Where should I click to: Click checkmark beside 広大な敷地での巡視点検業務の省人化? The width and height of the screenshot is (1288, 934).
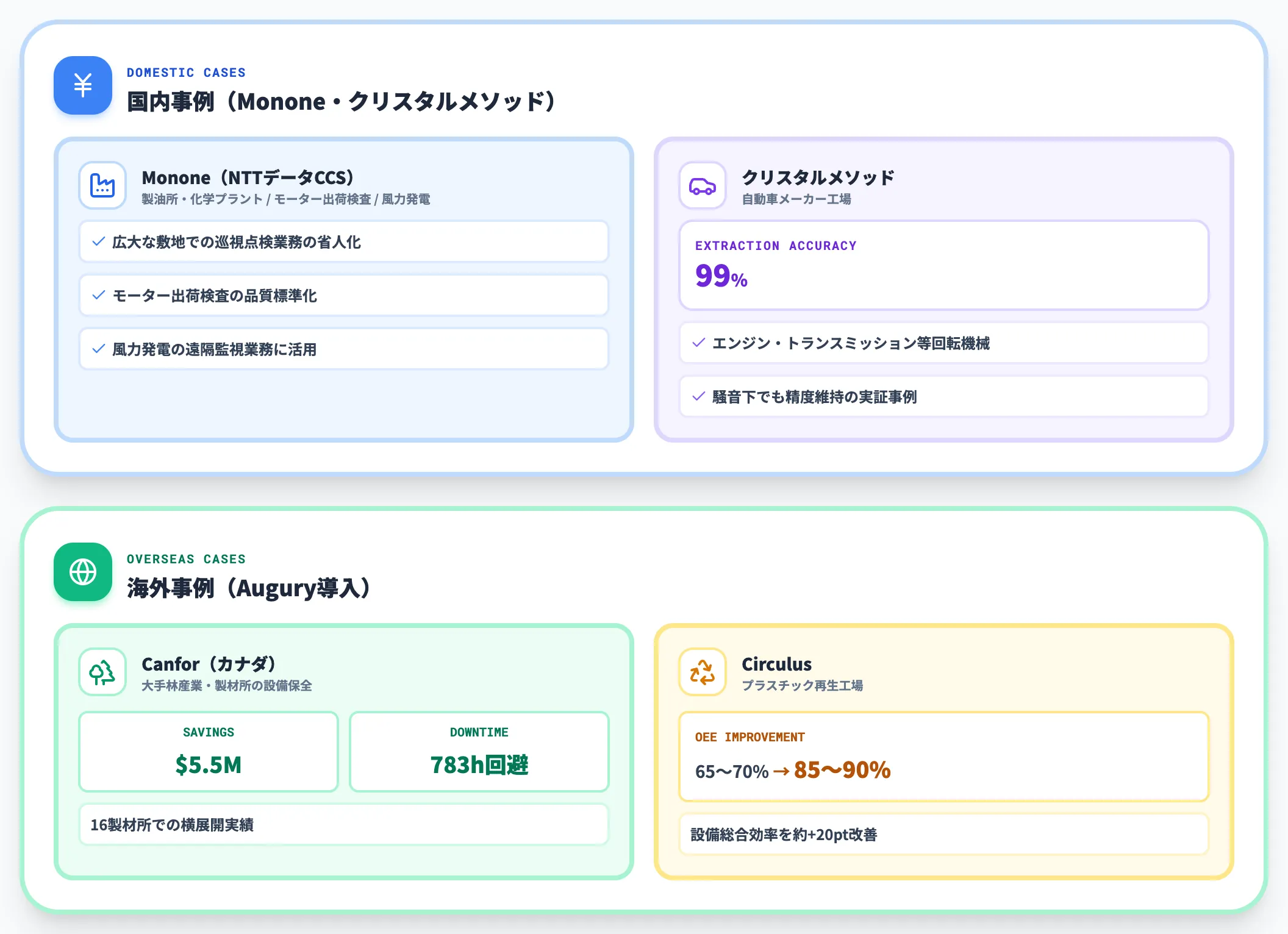[98, 242]
